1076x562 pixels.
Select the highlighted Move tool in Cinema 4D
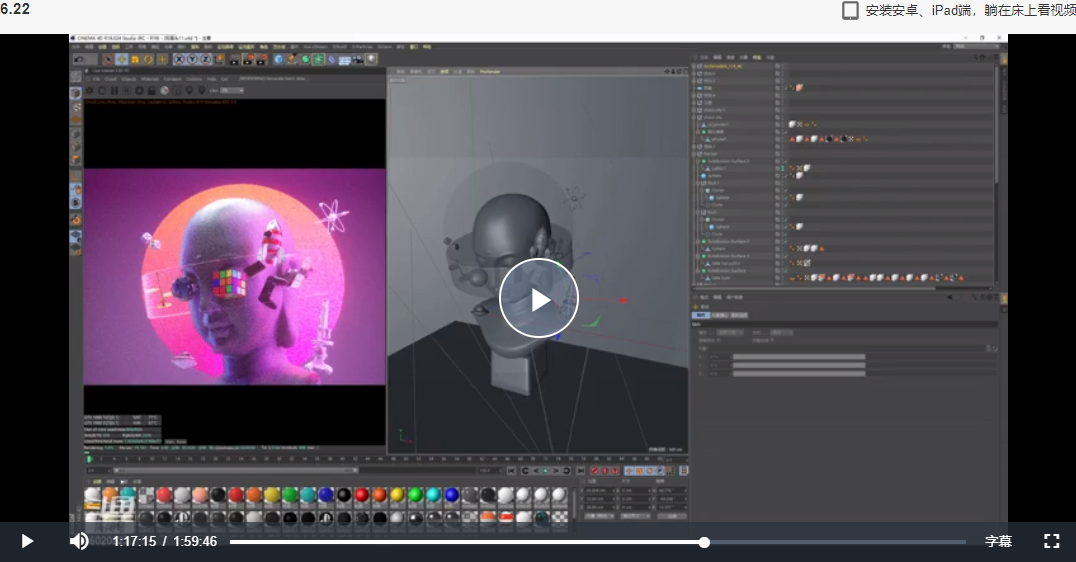(x=121, y=59)
